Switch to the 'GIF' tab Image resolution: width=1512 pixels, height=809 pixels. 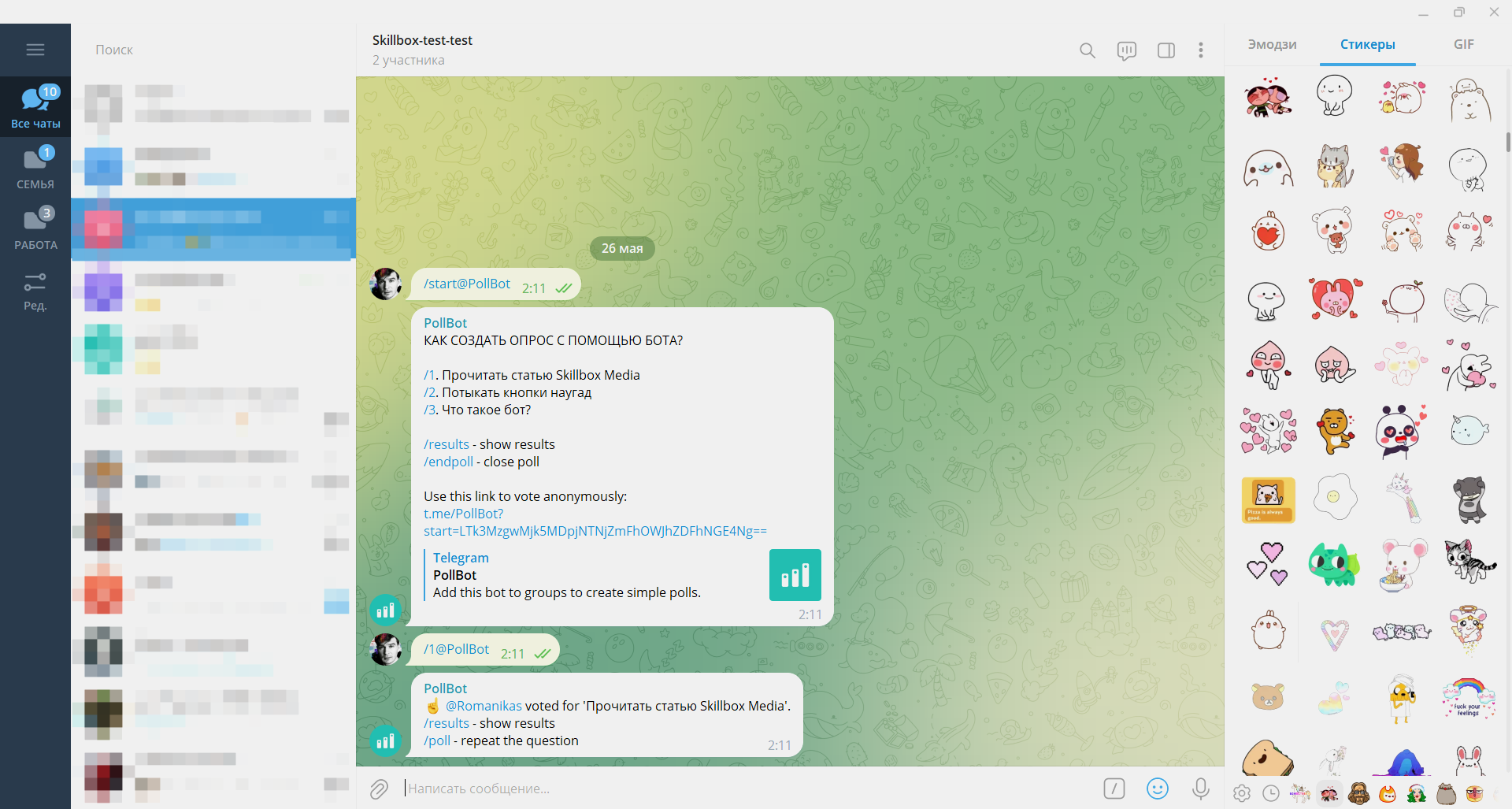[1464, 45]
